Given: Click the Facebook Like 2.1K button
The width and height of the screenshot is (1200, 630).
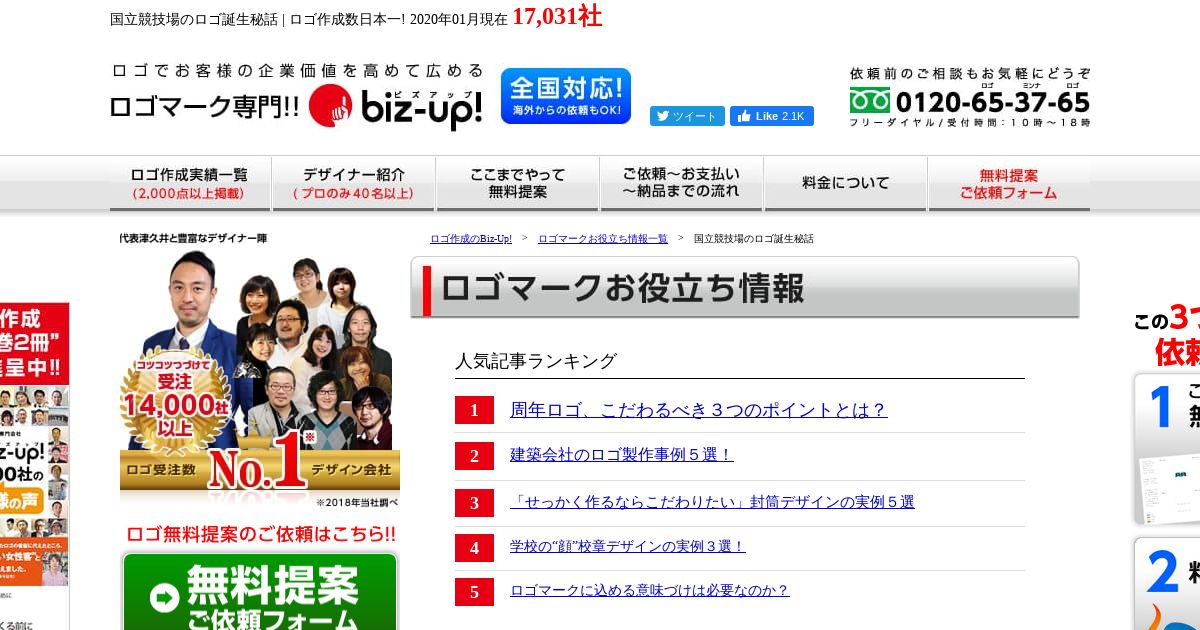Looking at the screenshot, I should (771, 116).
